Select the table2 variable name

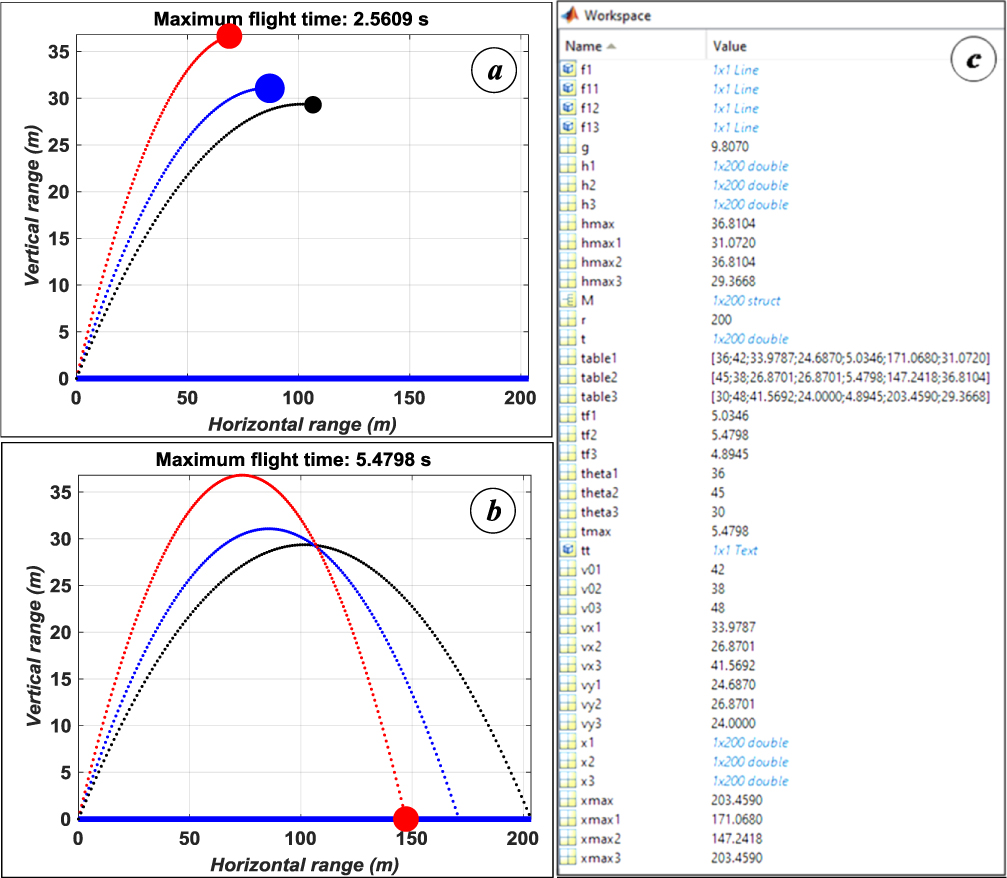[x=599, y=377]
